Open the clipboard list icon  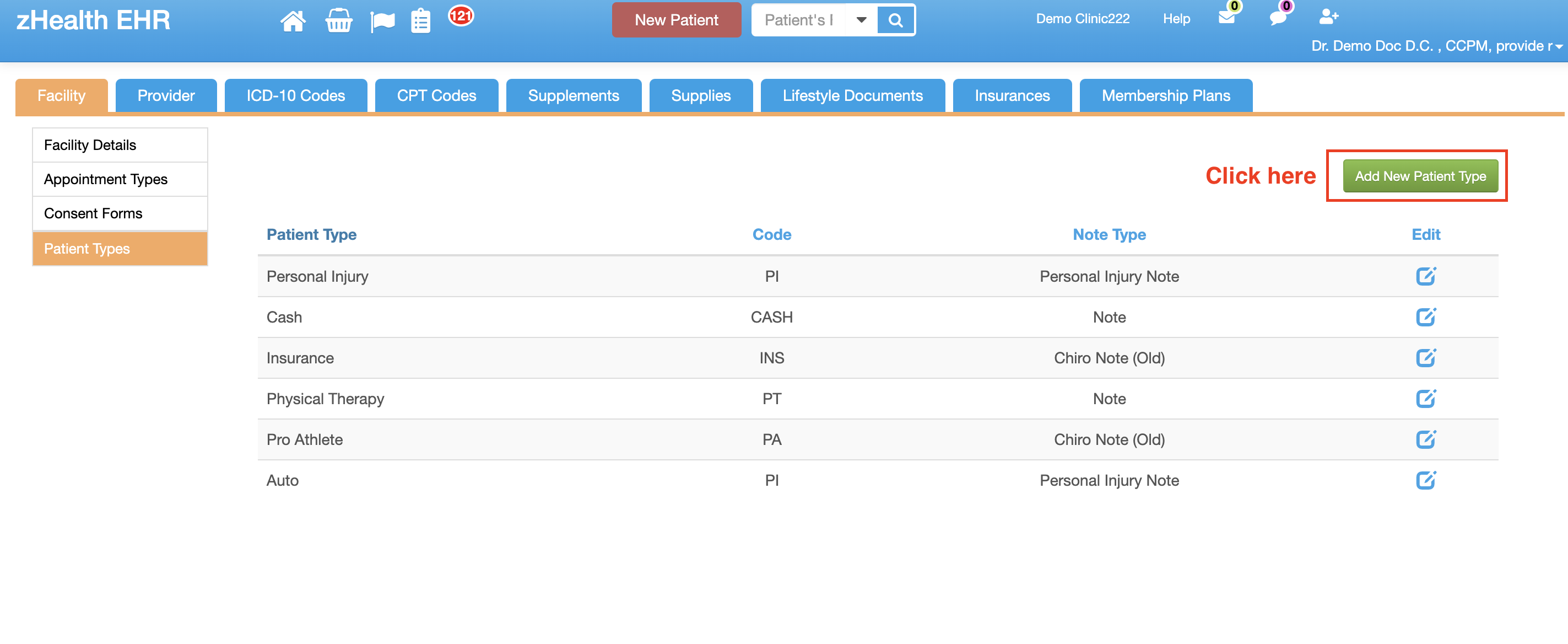pos(420,22)
